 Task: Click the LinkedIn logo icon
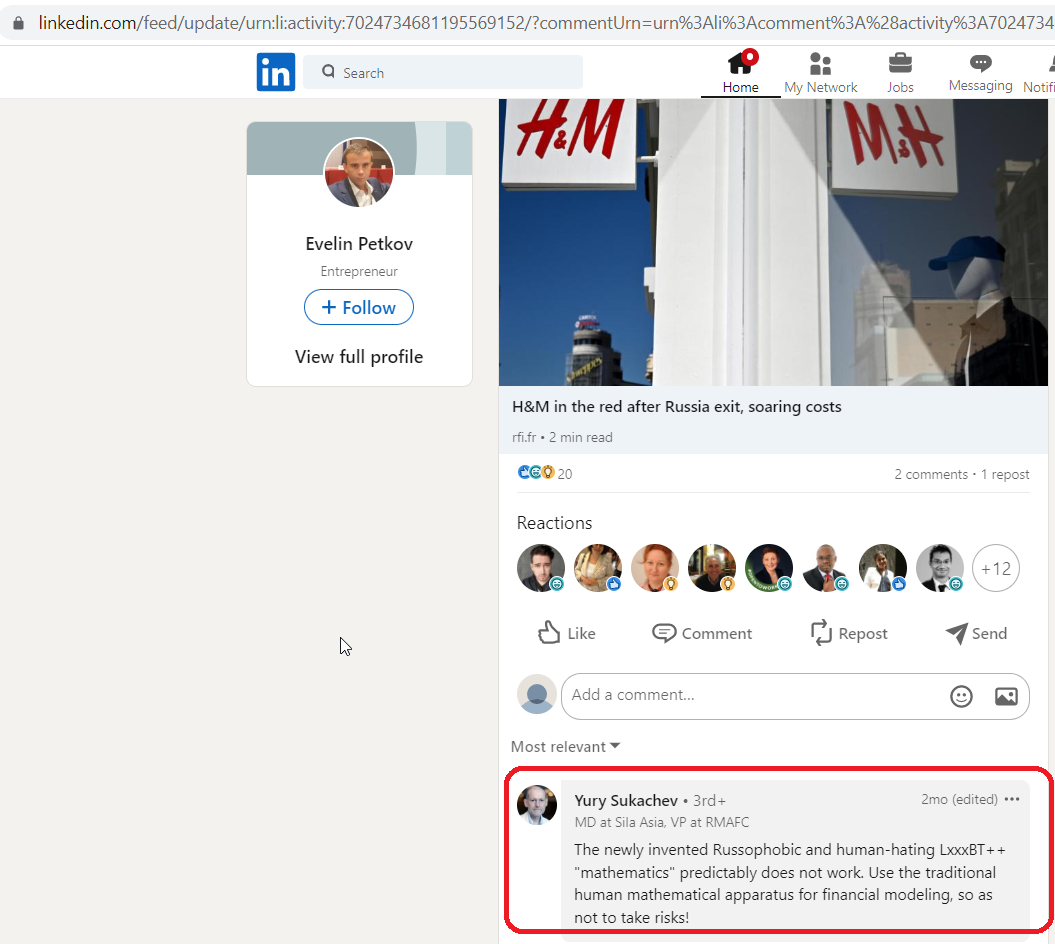(x=275, y=72)
